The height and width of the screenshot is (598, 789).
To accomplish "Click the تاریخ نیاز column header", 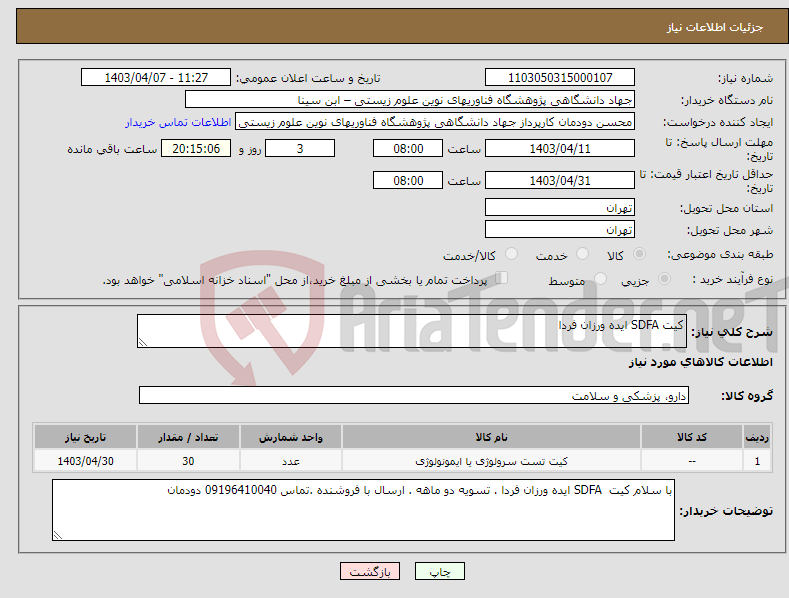I will (86, 437).
